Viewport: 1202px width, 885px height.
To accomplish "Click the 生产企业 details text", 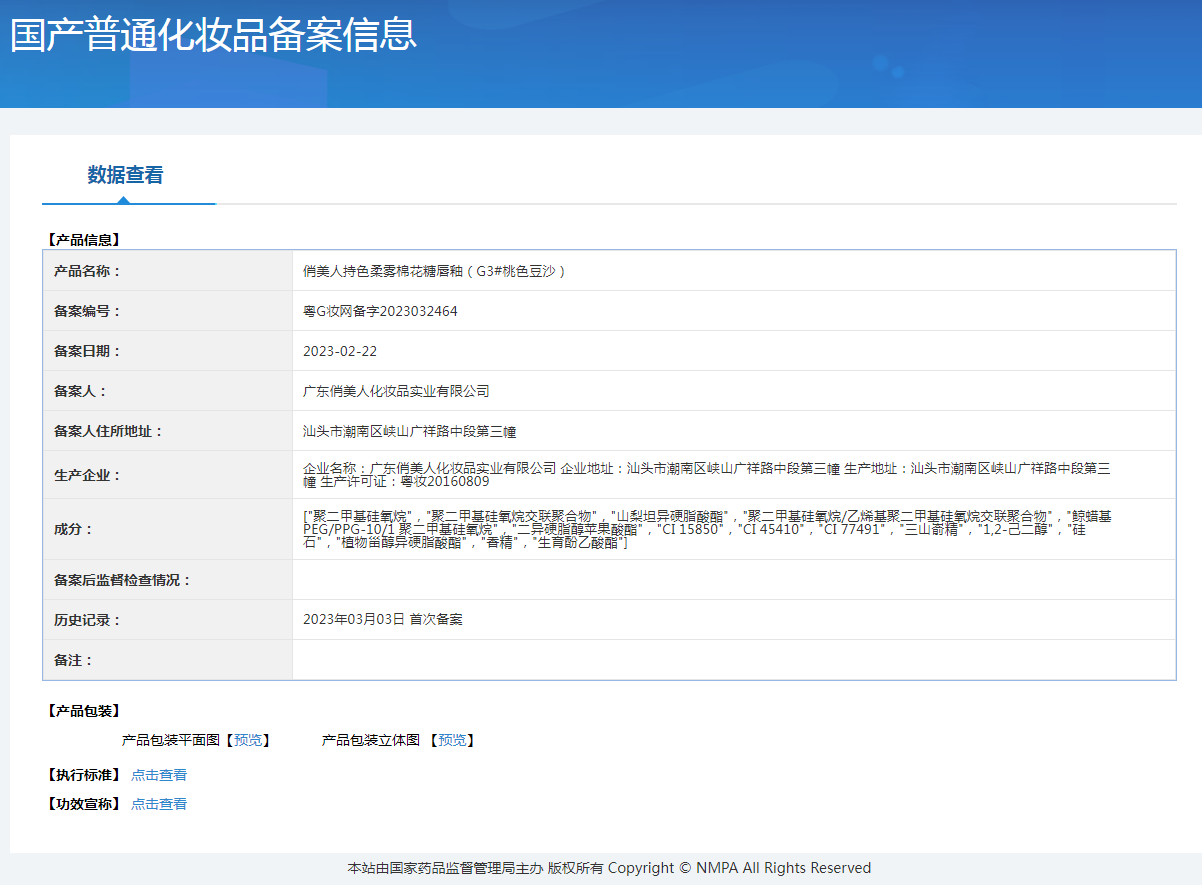I will point(706,475).
